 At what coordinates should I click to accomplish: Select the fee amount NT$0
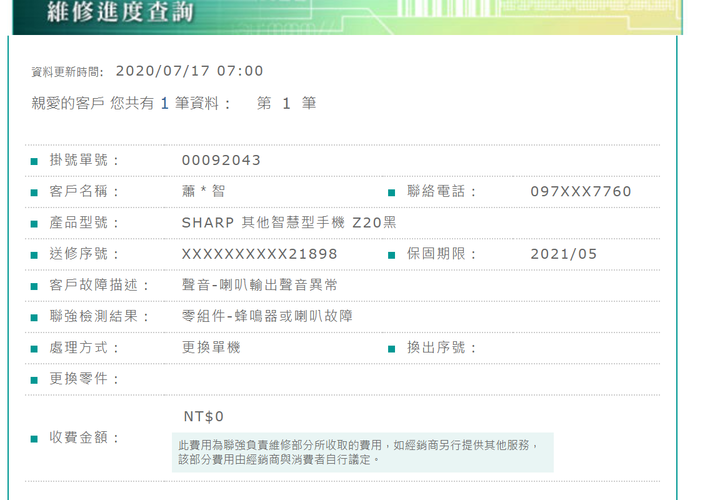click(203, 416)
